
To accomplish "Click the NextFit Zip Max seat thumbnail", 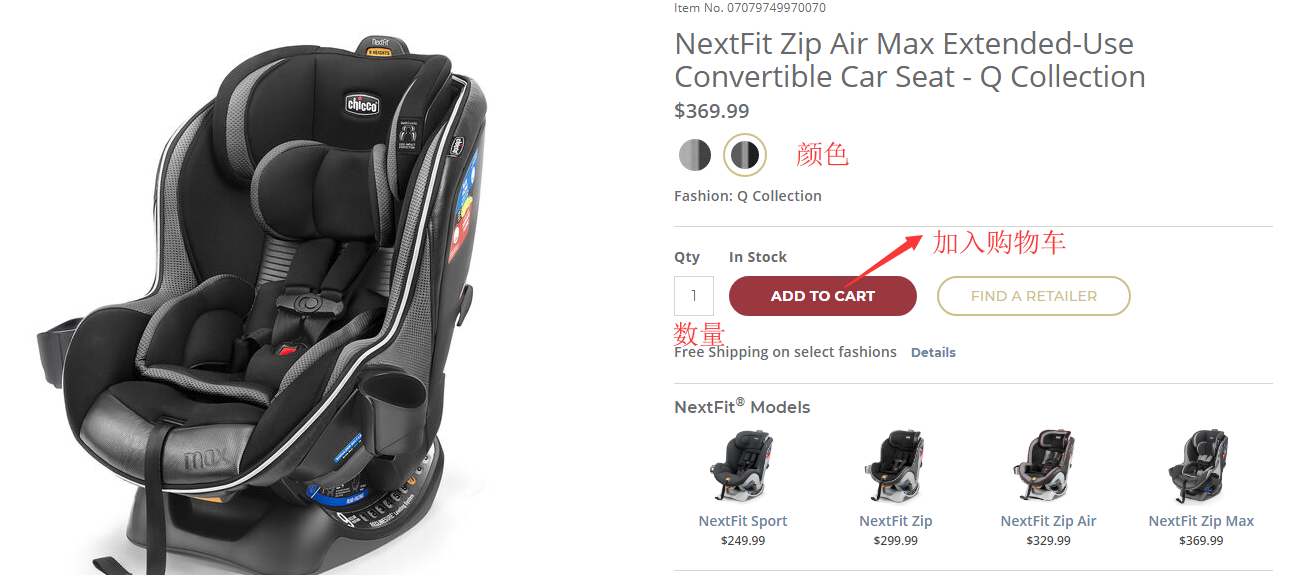I will (1201, 466).
